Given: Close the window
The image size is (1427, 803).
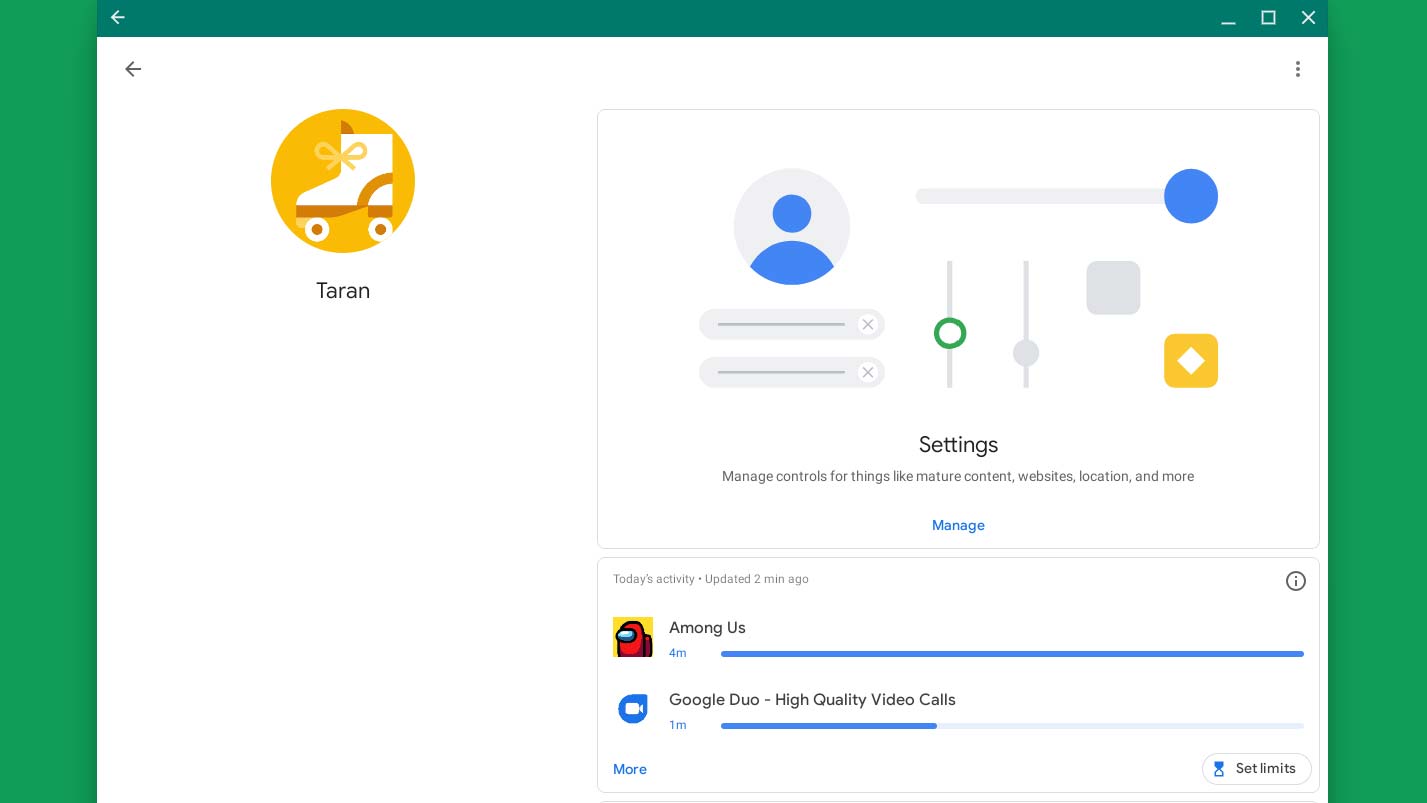Looking at the screenshot, I should (1308, 17).
